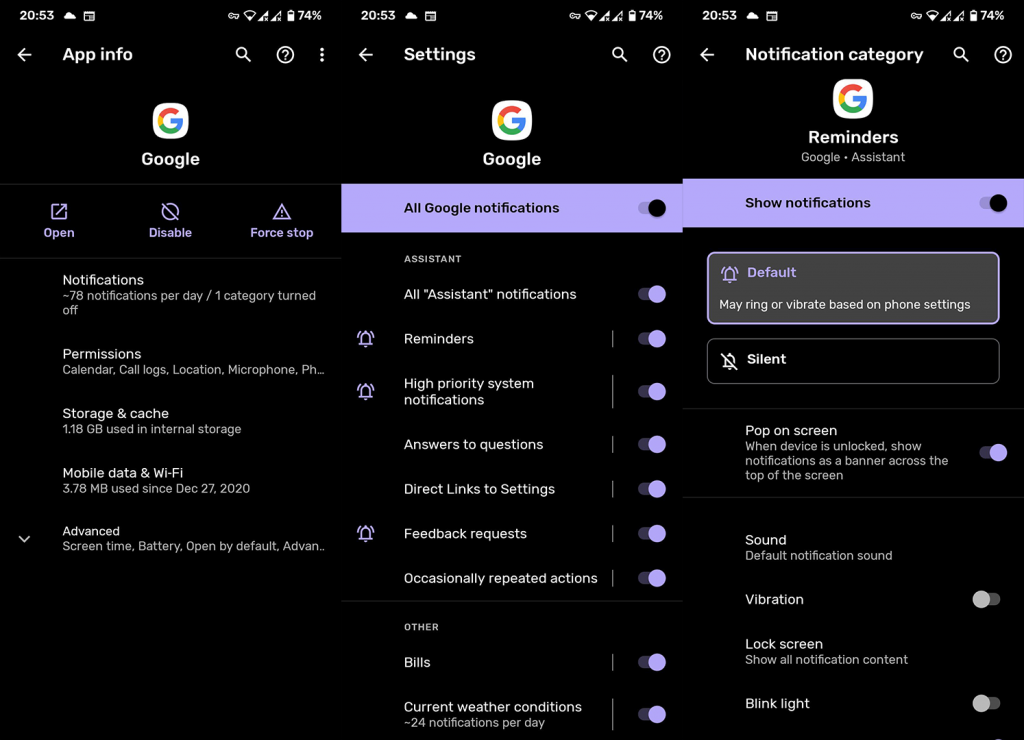Open Answers to questions category label
Image resolution: width=1024 pixels, height=740 pixels.
click(473, 444)
